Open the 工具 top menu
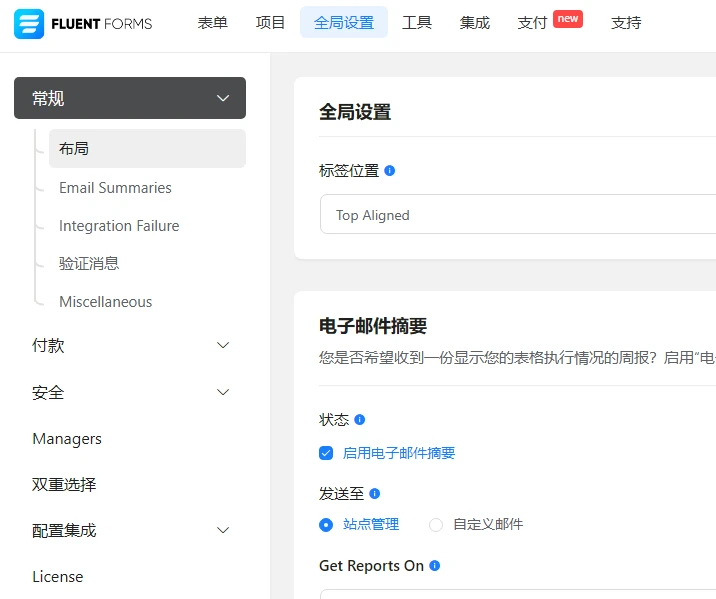Image resolution: width=716 pixels, height=599 pixels. (x=416, y=22)
